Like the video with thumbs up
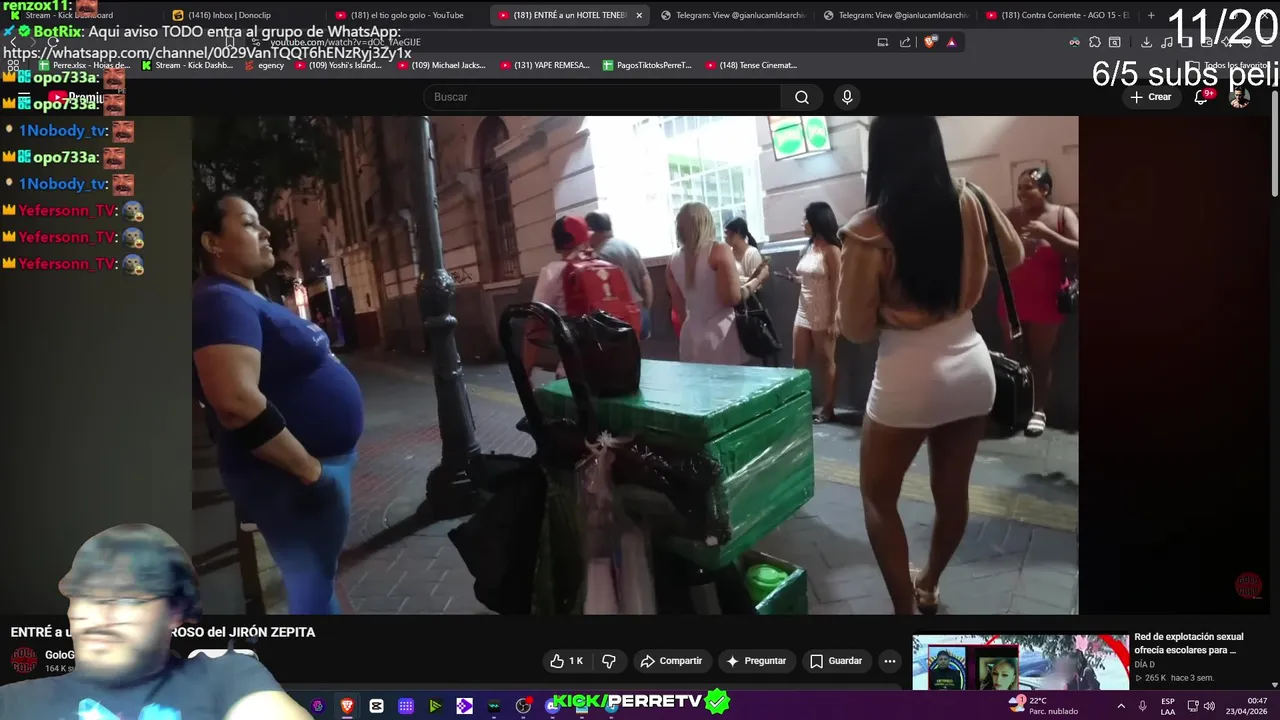 [x=567, y=661]
